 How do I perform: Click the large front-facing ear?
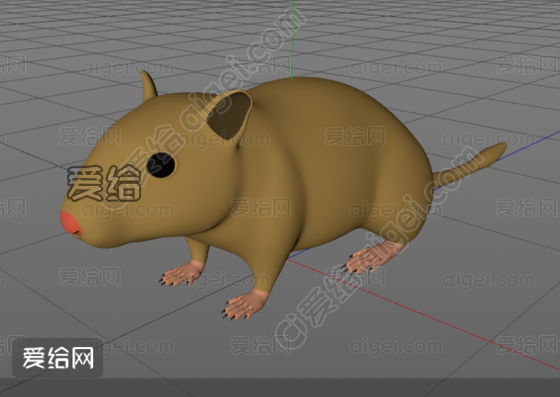pyautogui.click(x=230, y=115)
